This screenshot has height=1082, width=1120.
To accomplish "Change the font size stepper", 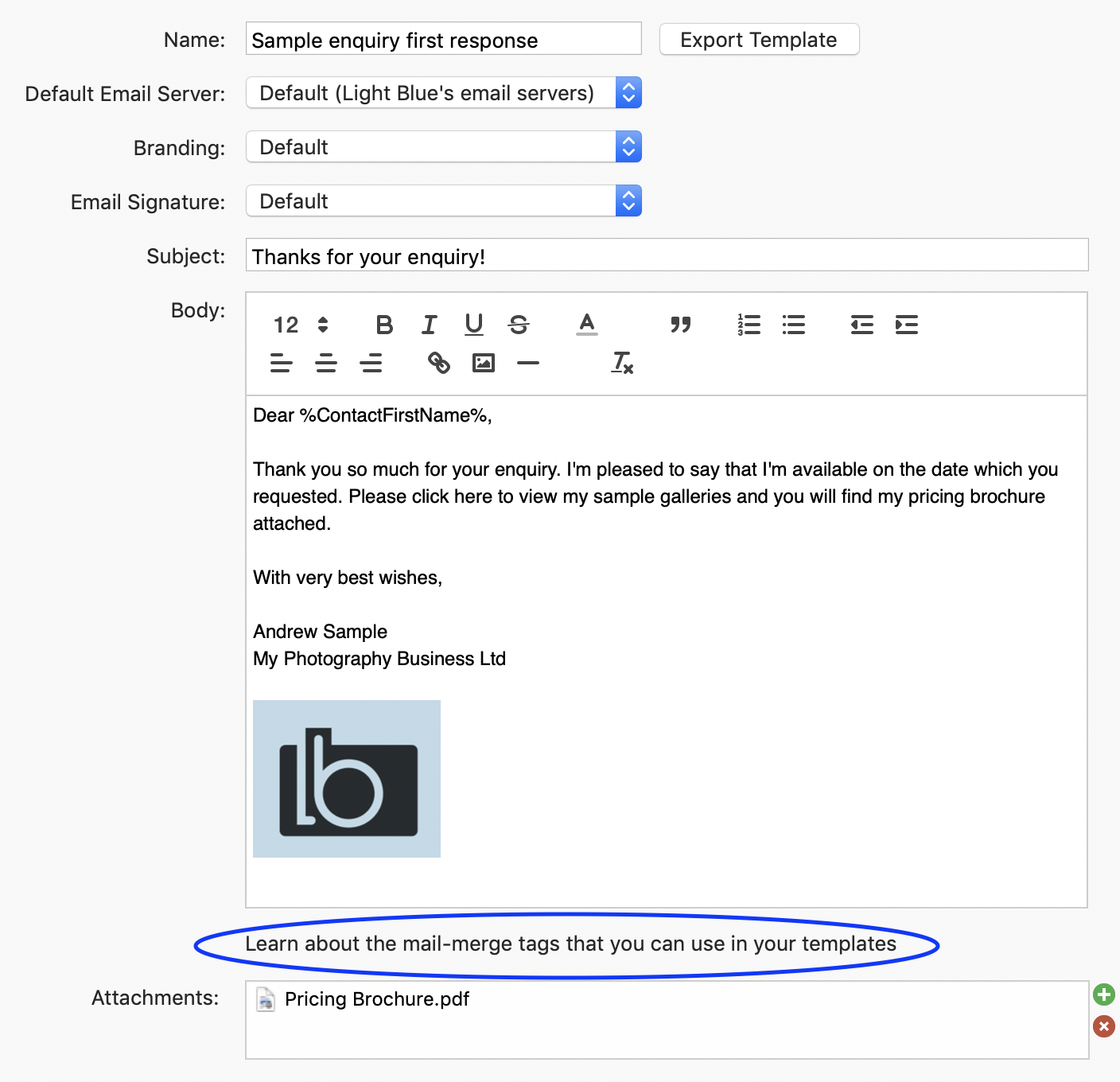I will point(323,325).
